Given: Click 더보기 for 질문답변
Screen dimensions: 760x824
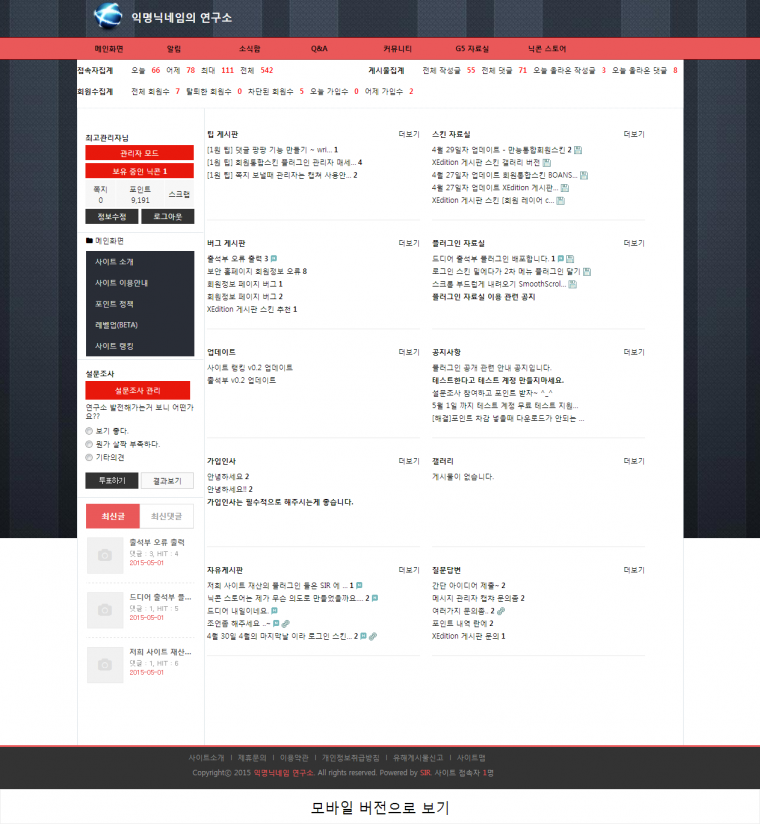Looking at the screenshot, I should point(634,570).
